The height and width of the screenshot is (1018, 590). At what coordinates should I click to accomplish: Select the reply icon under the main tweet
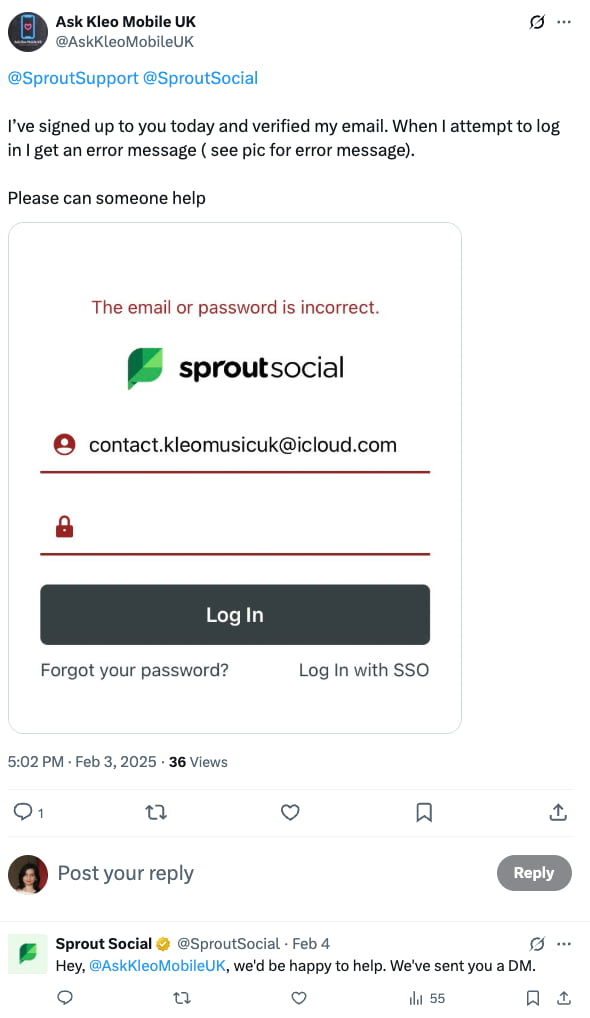pyautogui.click(x=22, y=812)
